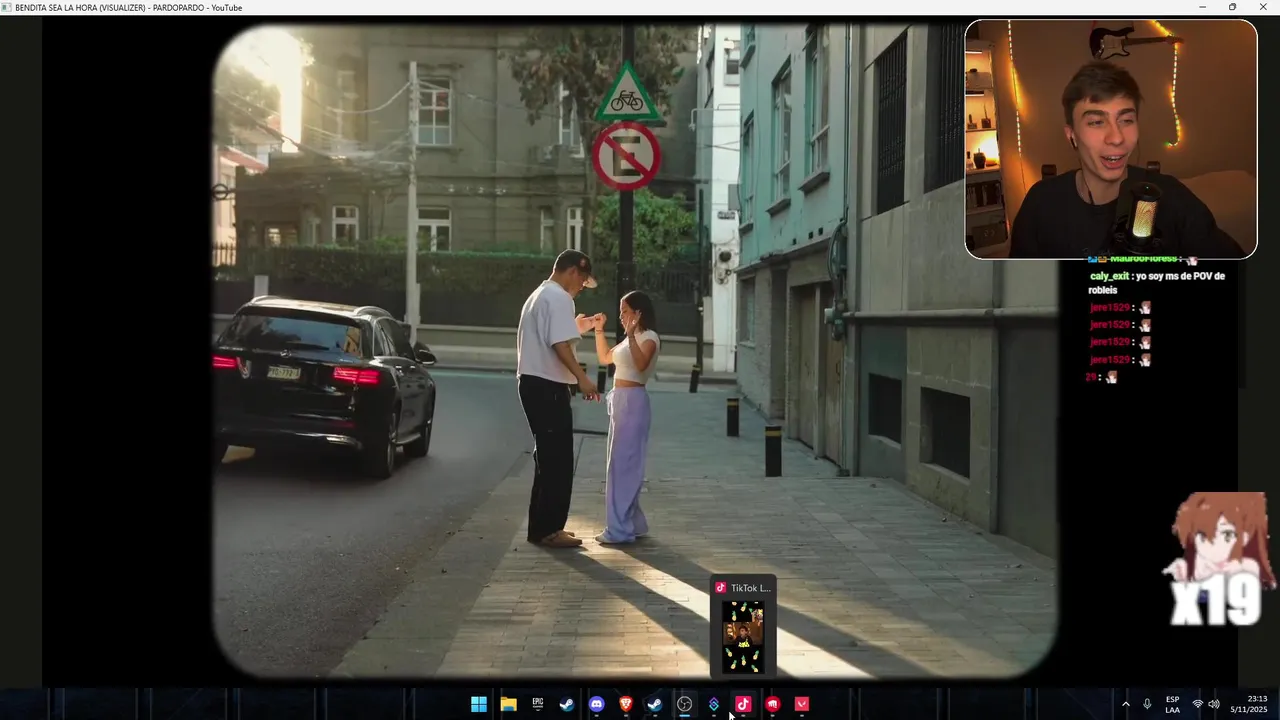Switch to the Brave browser taskbar icon
Viewport: 1280px width, 720px height.
(626, 704)
